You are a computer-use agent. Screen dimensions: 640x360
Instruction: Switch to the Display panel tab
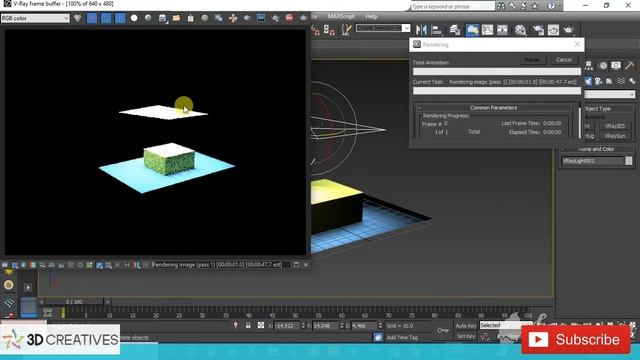616,65
